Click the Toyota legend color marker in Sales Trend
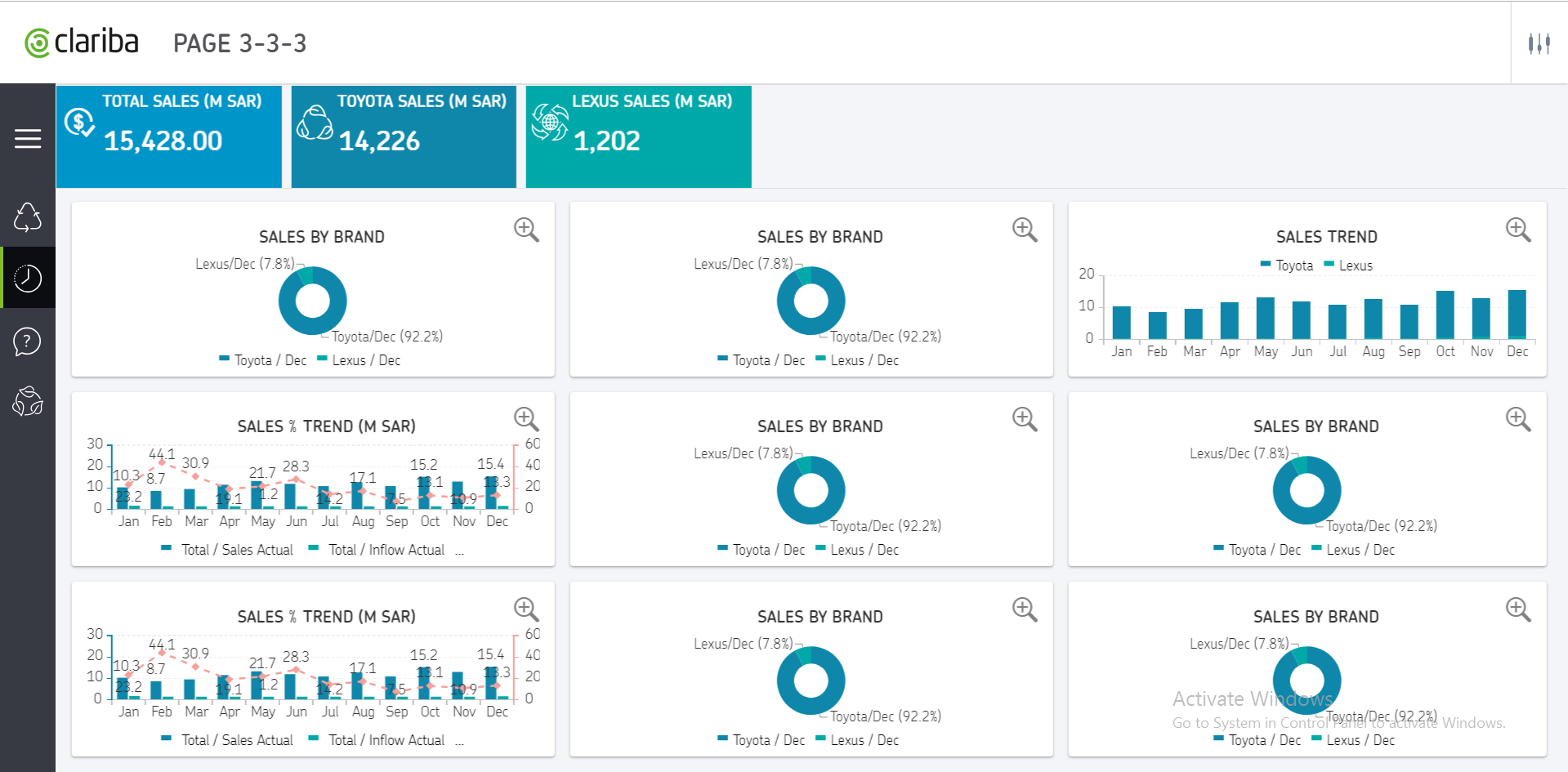 click(x=1266, y=264)
